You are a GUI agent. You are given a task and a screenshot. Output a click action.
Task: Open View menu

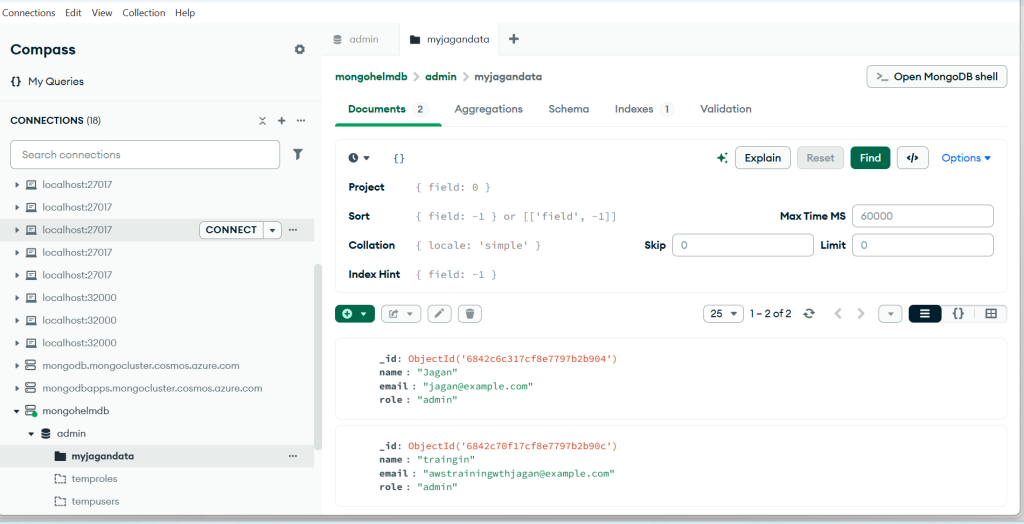point(102,12)
